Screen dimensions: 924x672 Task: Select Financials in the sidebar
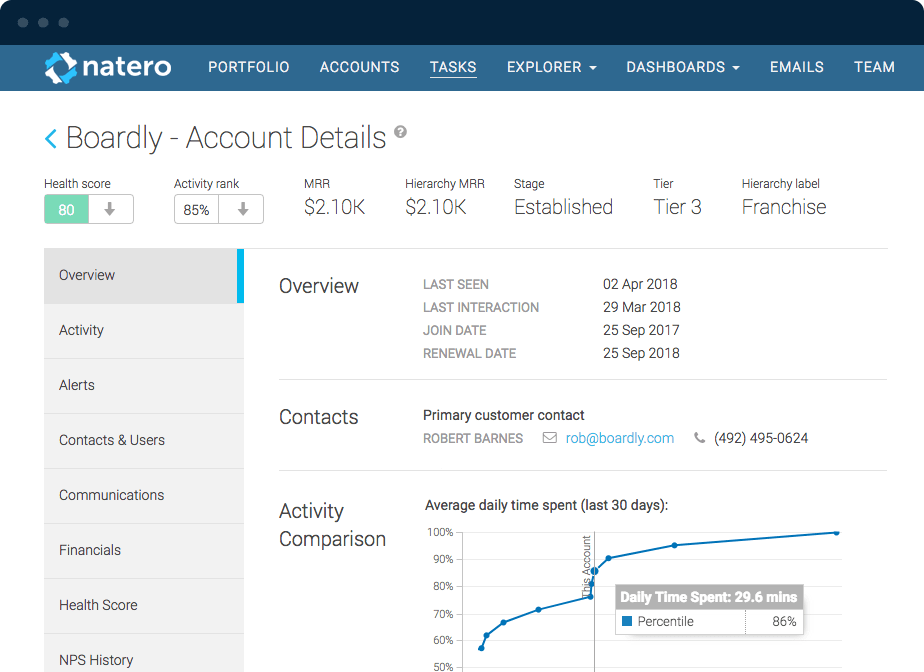pyautogui.click(x=144, y=551)
